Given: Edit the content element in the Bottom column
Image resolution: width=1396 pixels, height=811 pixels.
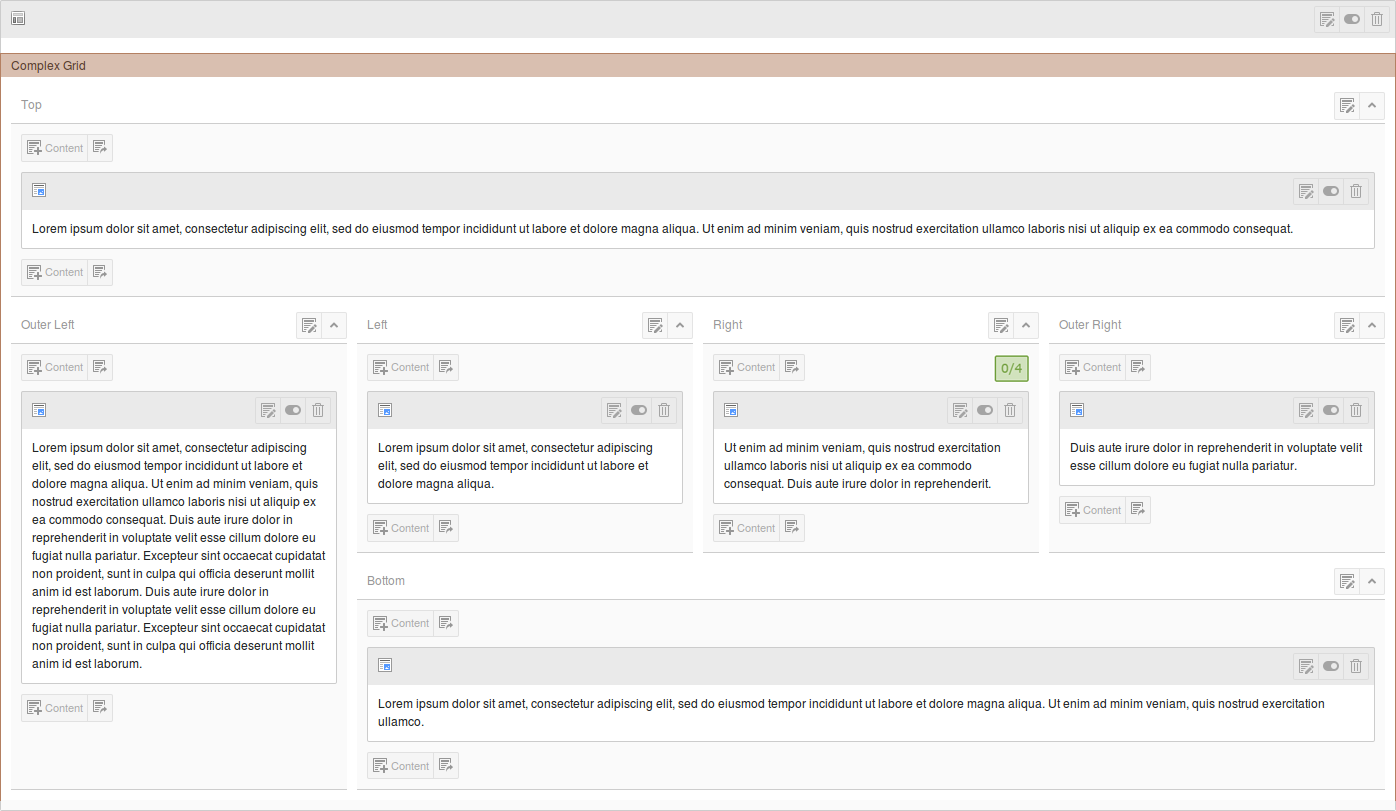Looking at the screenshot, I should point(1305,666).
